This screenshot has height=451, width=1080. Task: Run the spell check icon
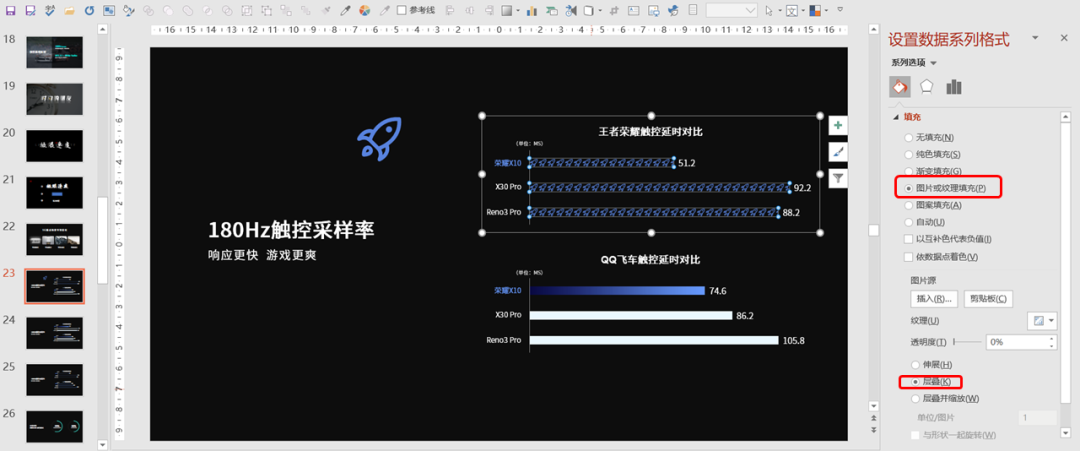[x=50, y=10]
